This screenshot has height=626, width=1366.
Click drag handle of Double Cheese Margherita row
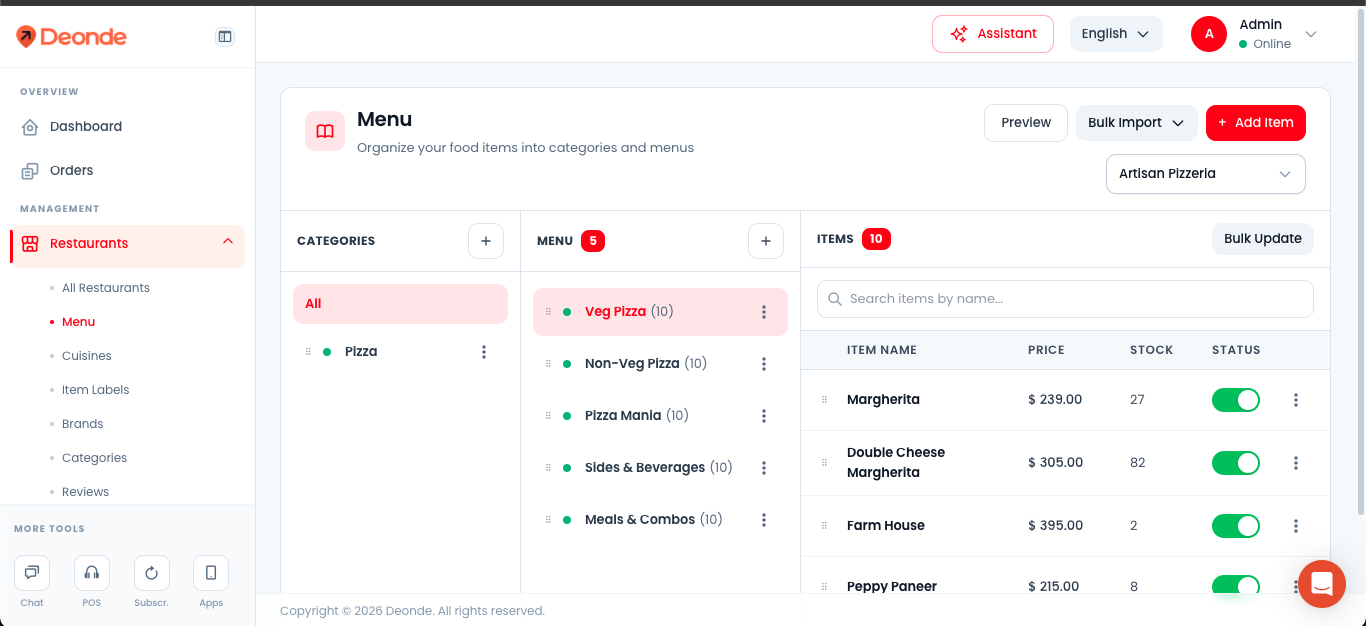(825, 463)
